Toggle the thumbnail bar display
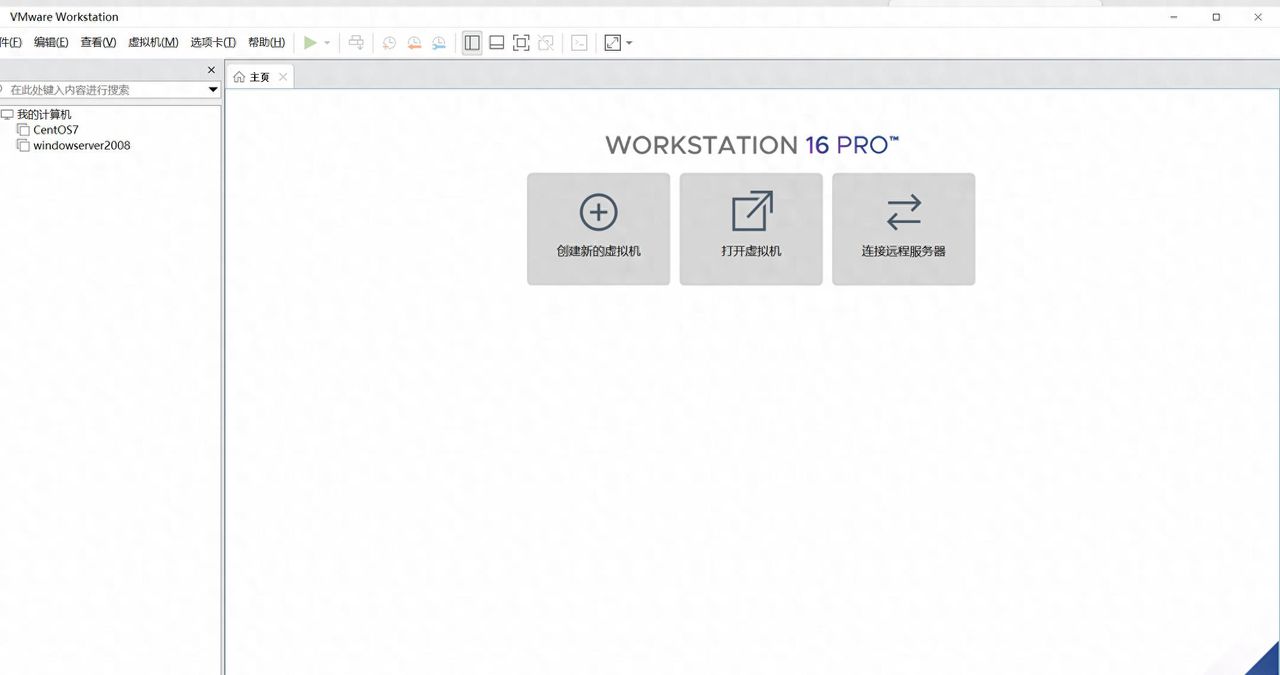 (x=496, y=42)
